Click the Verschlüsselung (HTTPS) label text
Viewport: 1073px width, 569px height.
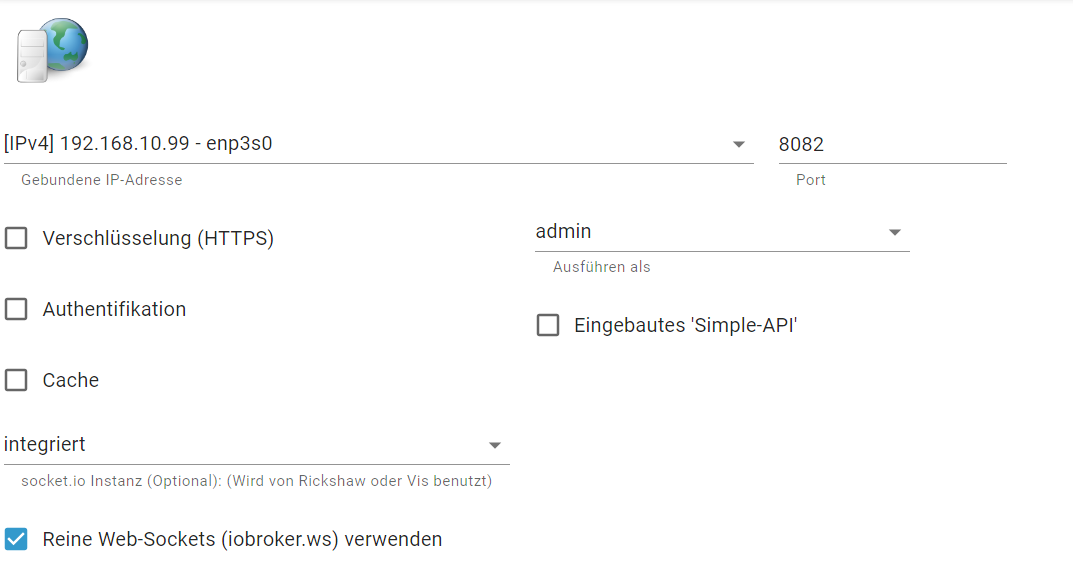(x=158, y=238)
